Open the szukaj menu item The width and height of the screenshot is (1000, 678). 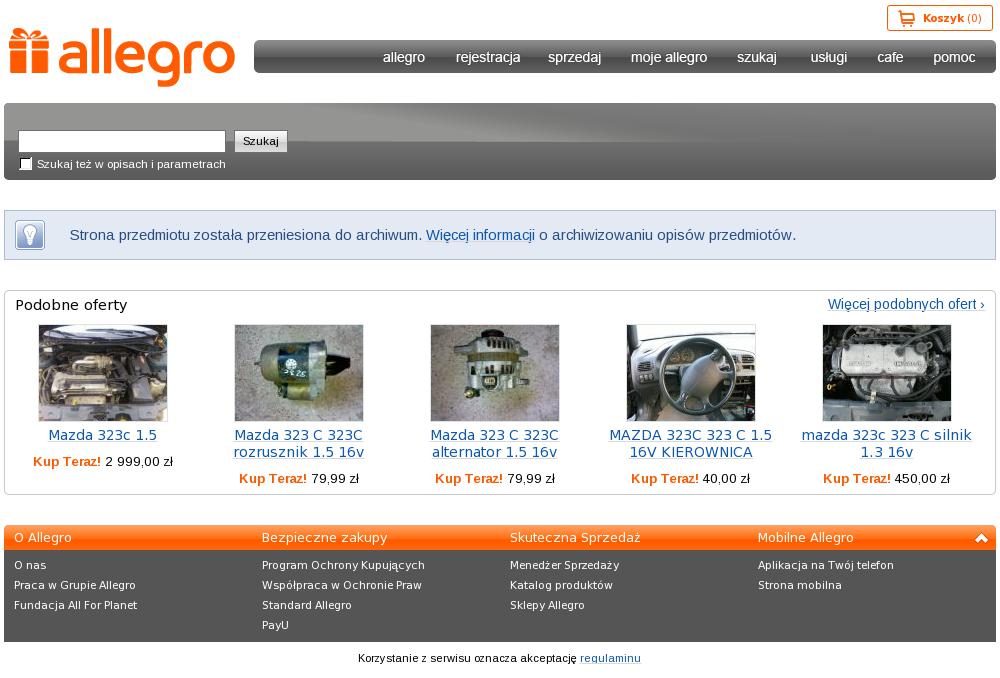pos(756,57)
